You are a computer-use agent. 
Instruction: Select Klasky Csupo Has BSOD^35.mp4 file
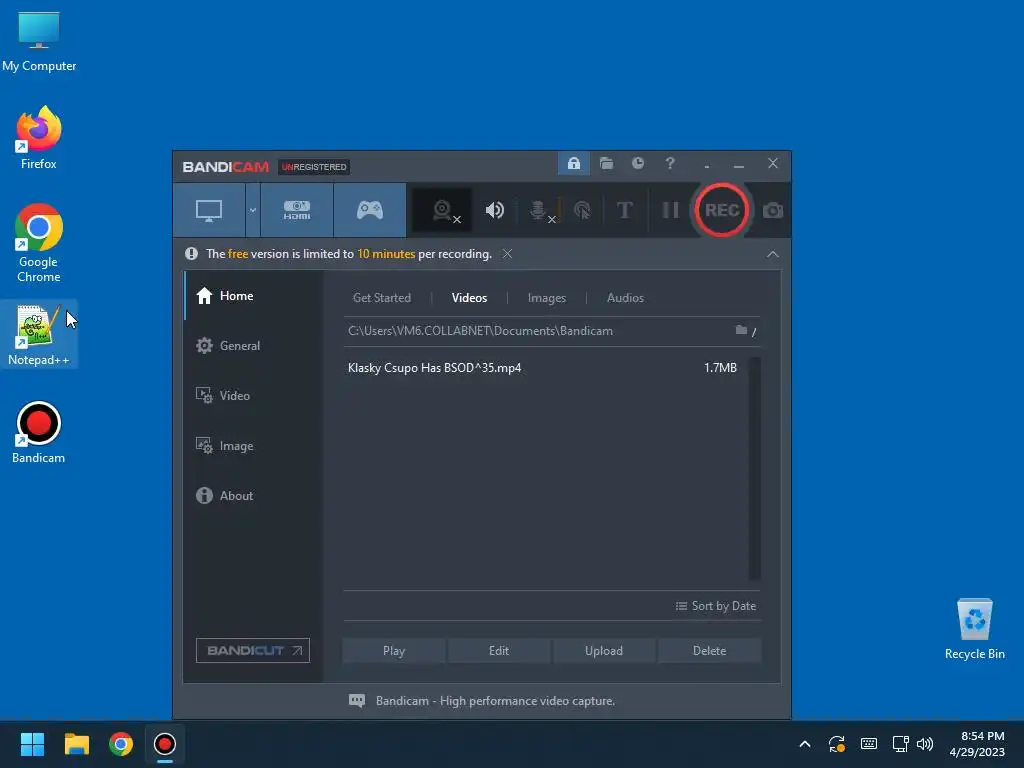434,368
